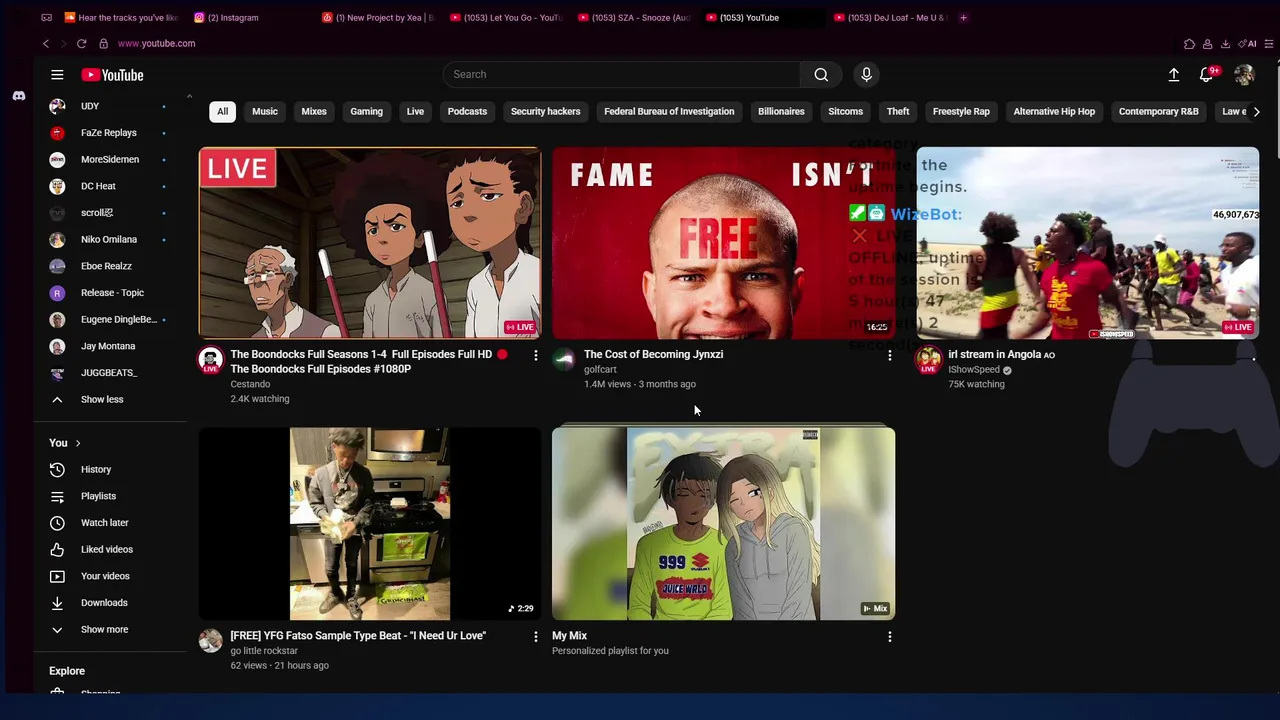The height and width of the screenshot is (720, 1280).
Task: Select Federal Bureau of Investigation chip
Action: (669, 112)
